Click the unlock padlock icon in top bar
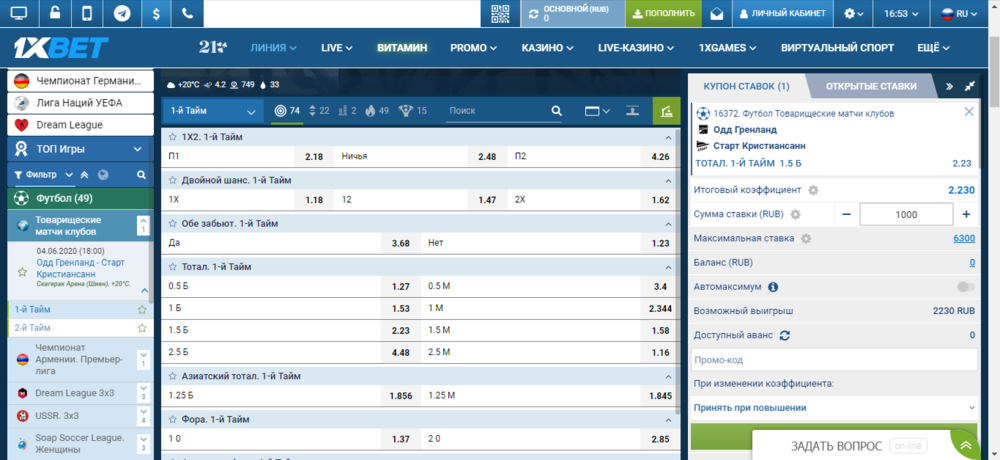The image size is (1000, 460). (x=54, y=13)
